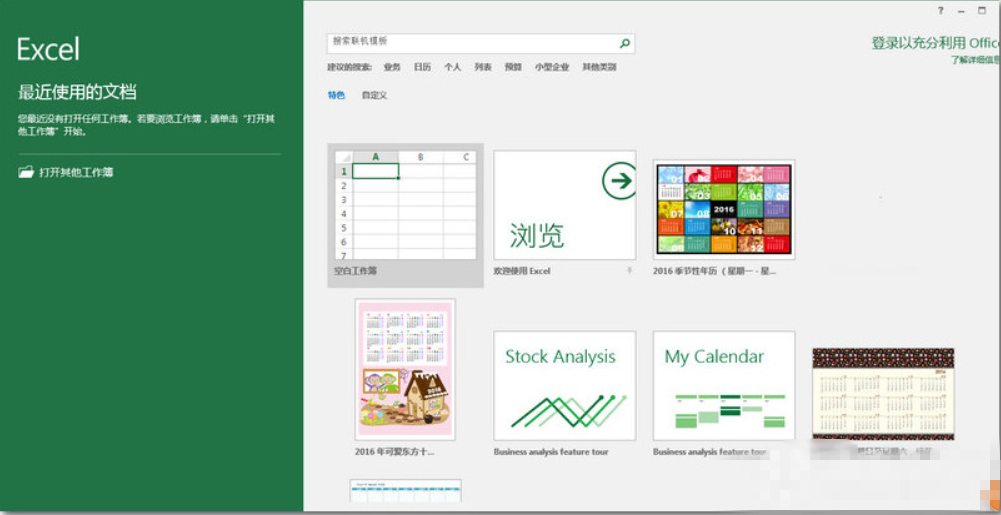Click 了解详细信息 link under sign-in
The image size is (1001, 515).
[x=975, y=60]
